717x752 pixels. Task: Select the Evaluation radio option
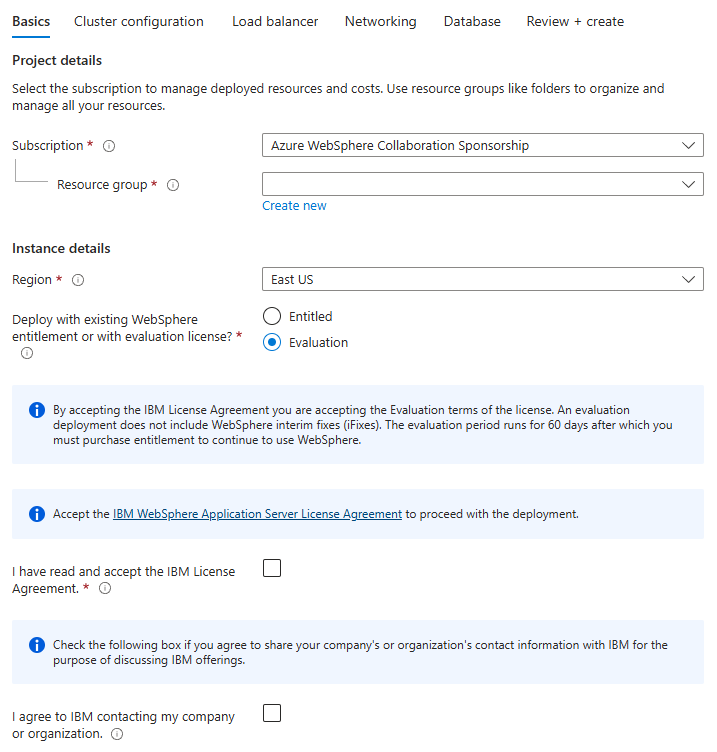click(272, 342)
